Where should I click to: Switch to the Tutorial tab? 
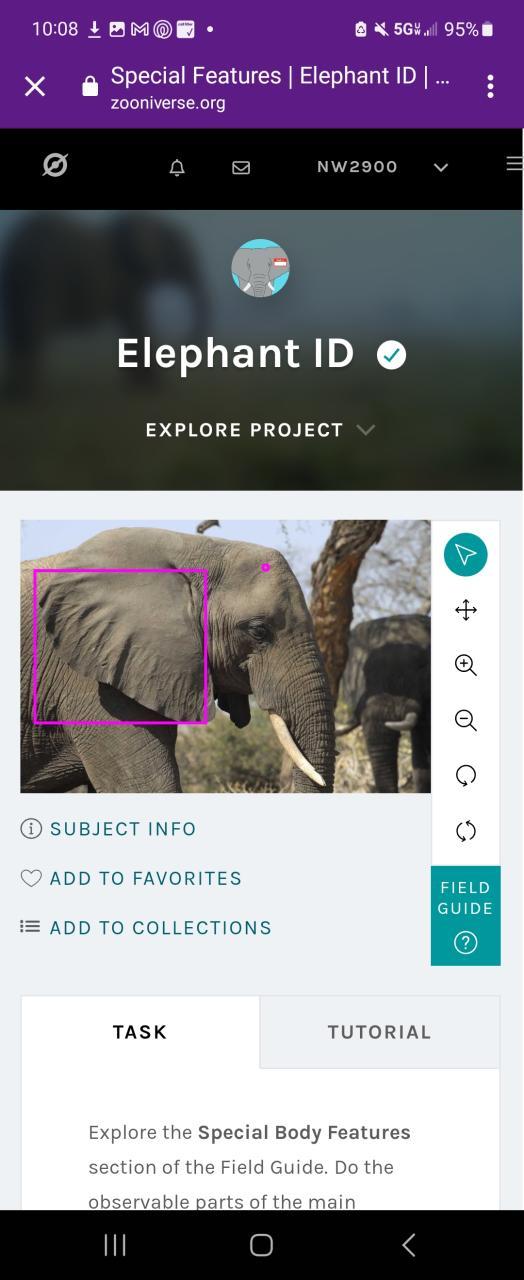click(x=379, y=1032)
